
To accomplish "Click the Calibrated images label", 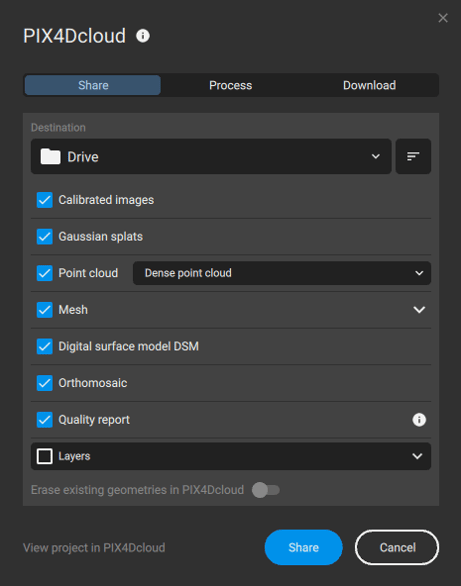I will click(x=106, y=200).
